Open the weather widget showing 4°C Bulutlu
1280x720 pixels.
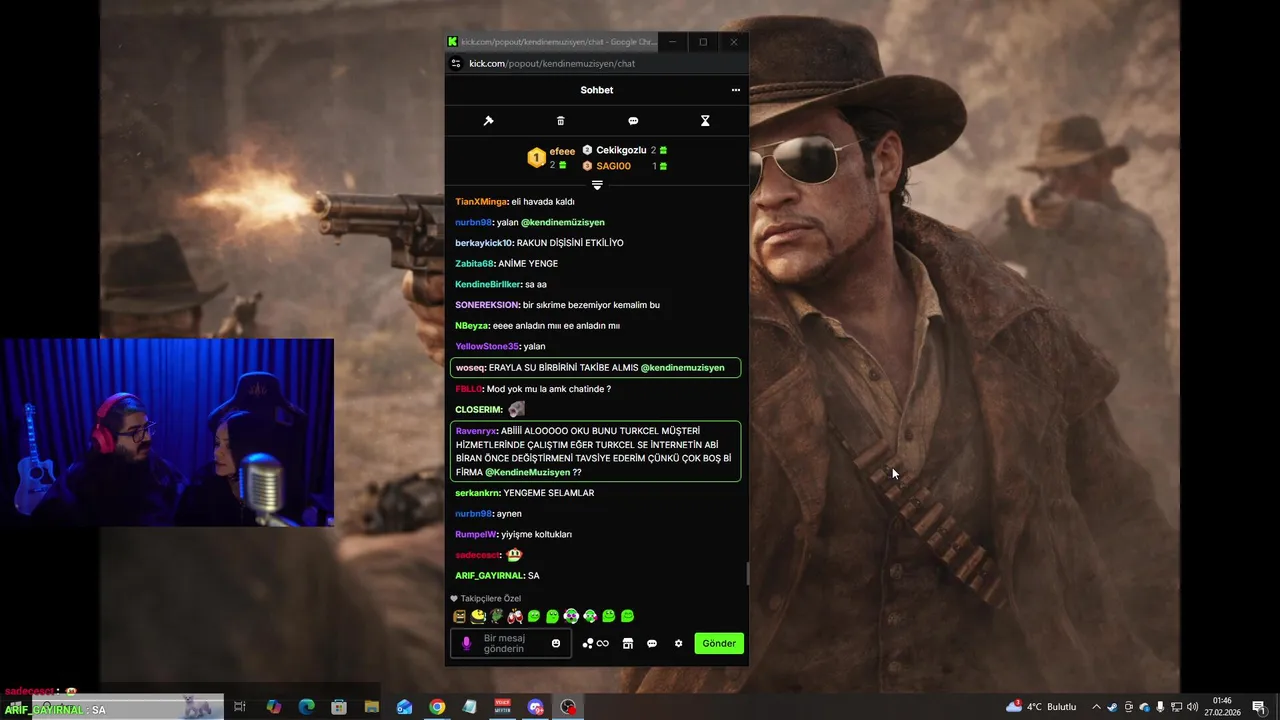coord(1041,707)
